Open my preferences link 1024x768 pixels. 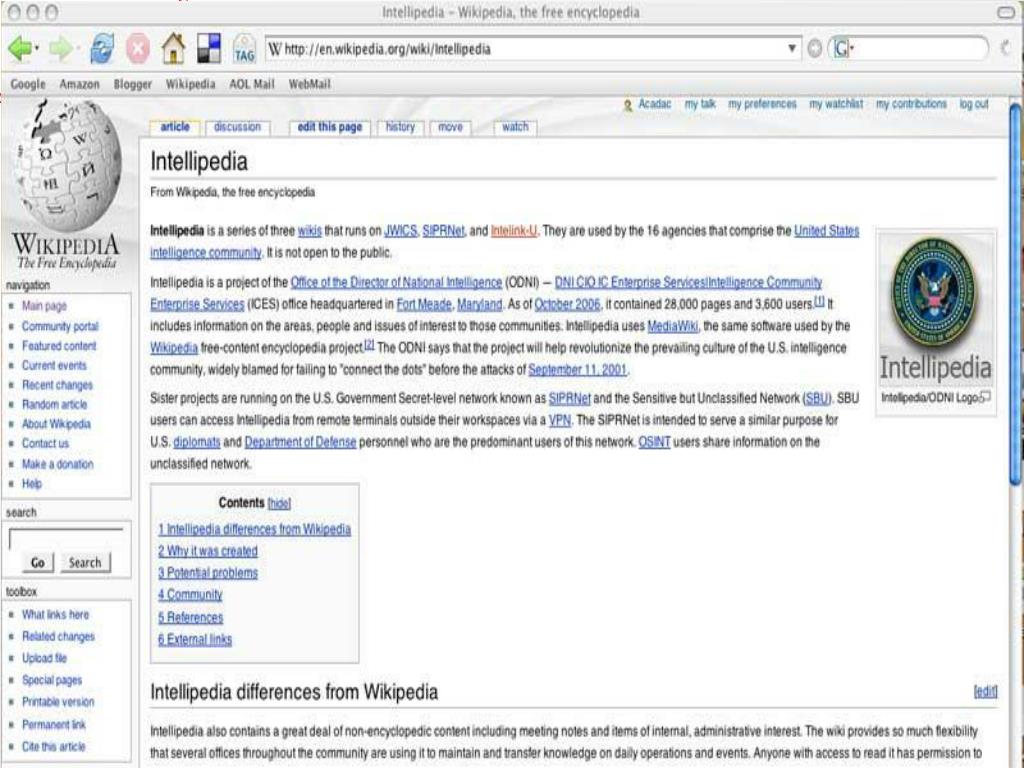click(762, 104)
